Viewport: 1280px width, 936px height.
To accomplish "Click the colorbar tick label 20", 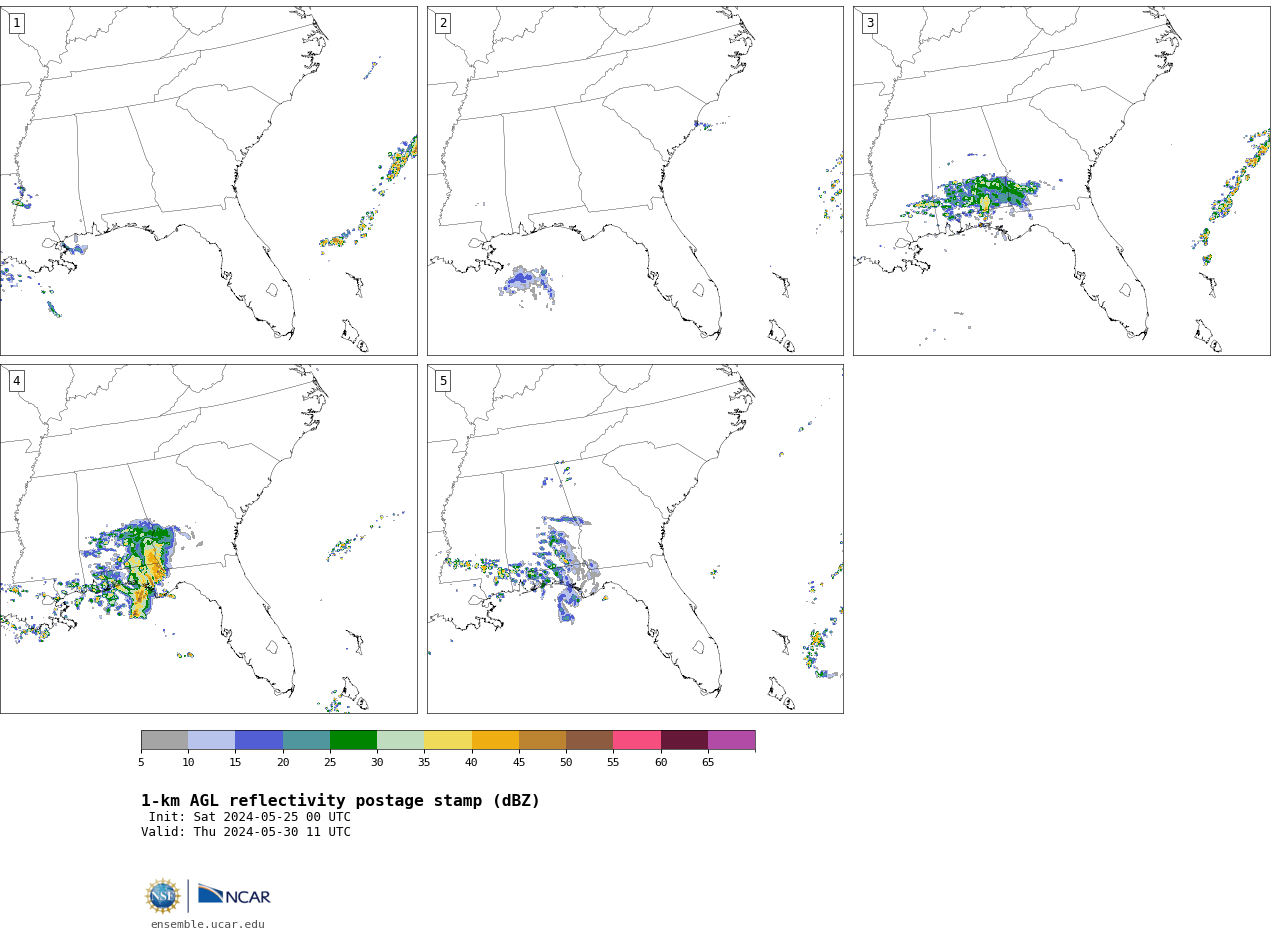I will [283, 763].
